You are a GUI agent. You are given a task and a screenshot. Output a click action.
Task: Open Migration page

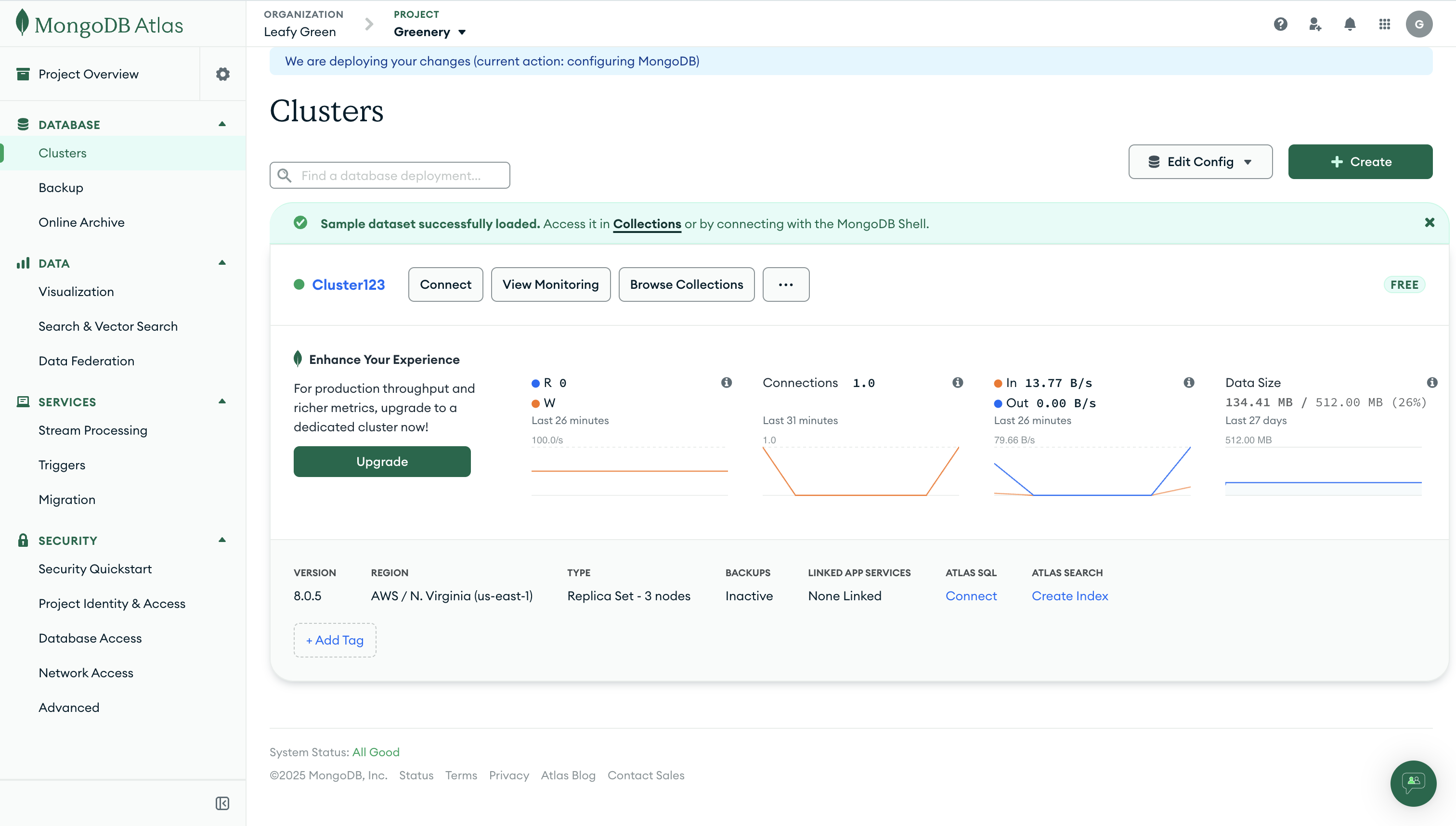(x=67, y=500)
